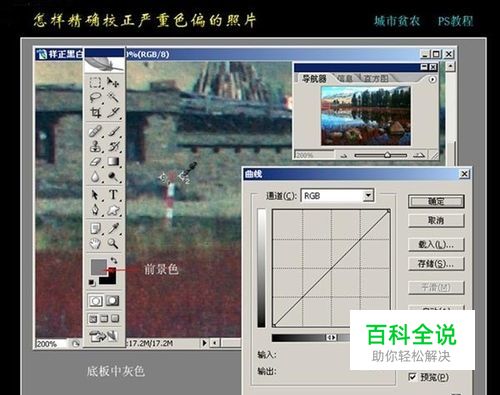
Task: Select the Gradient tool
Action: coord(113,162)
